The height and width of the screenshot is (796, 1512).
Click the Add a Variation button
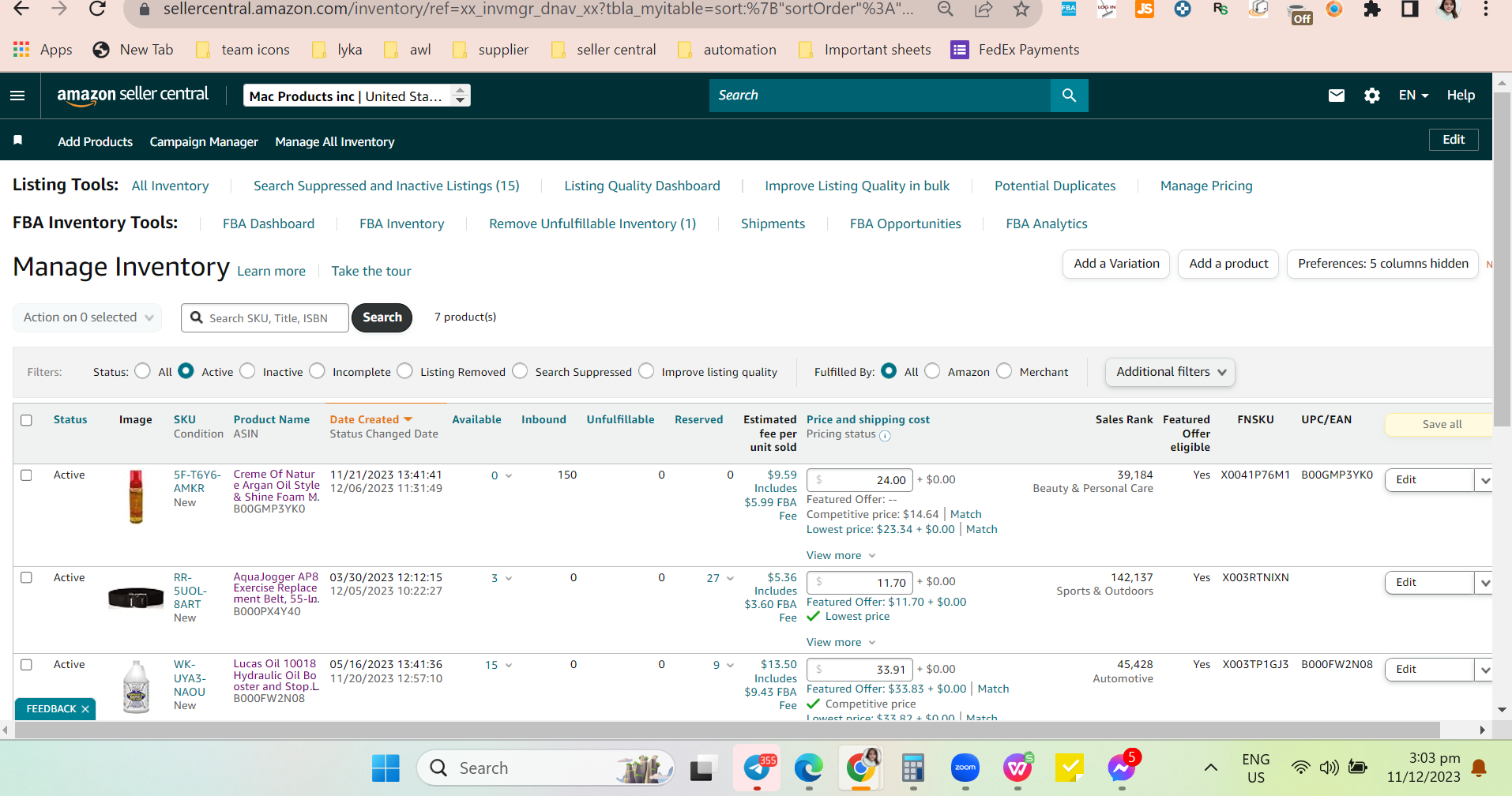pos(1116,264)
